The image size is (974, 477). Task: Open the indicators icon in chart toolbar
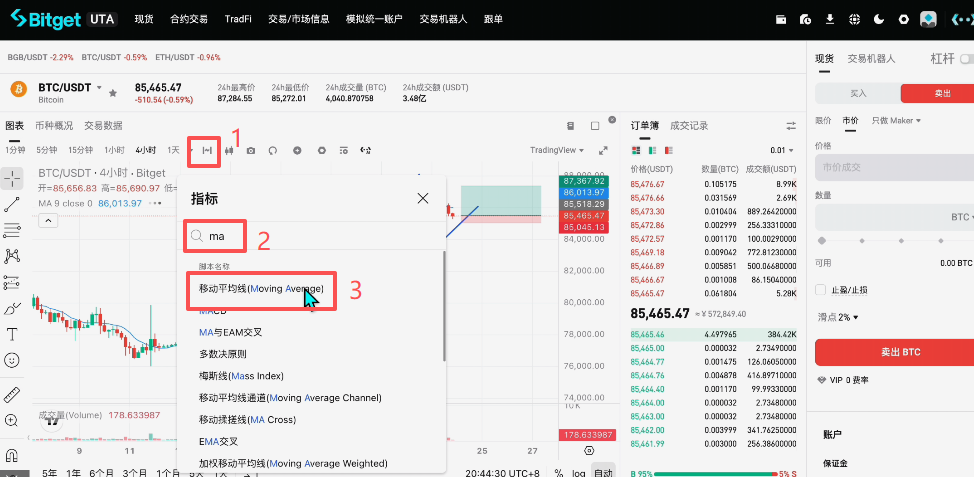click(x=207, y=150)
